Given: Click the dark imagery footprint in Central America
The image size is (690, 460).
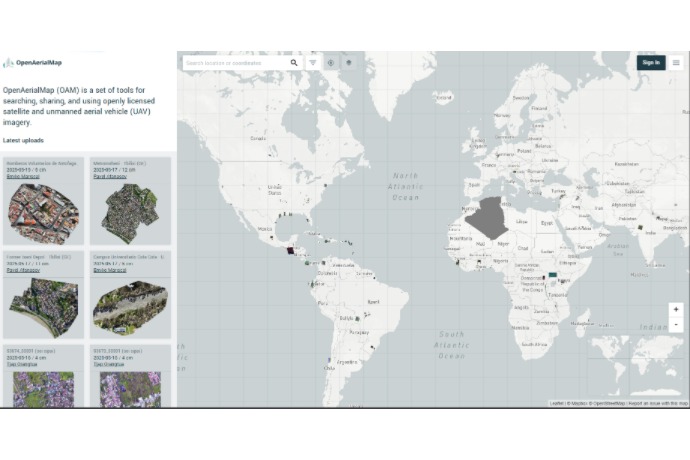Looking at the screenshot, I should [x=290, y=251].
